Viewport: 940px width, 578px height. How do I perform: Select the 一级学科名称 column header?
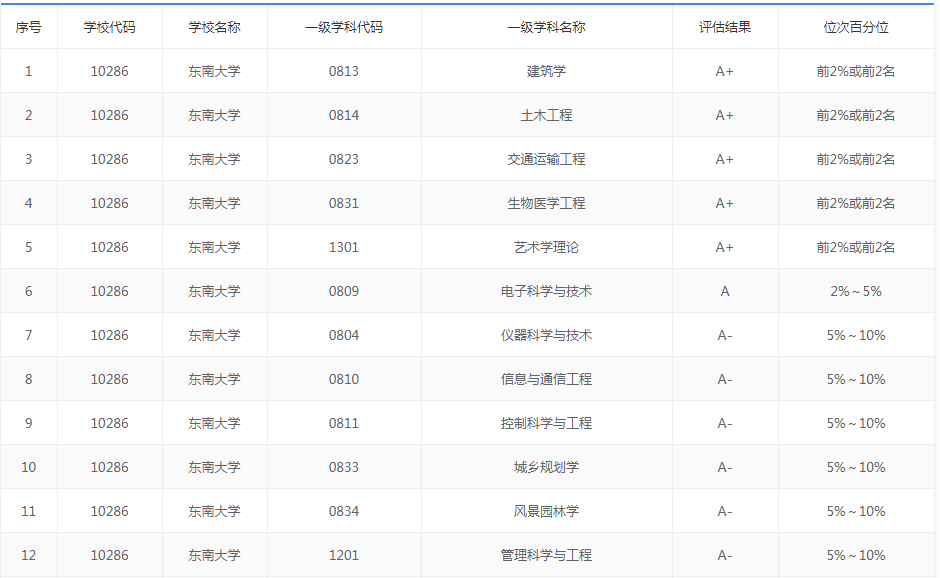click(x=546, y=27)
